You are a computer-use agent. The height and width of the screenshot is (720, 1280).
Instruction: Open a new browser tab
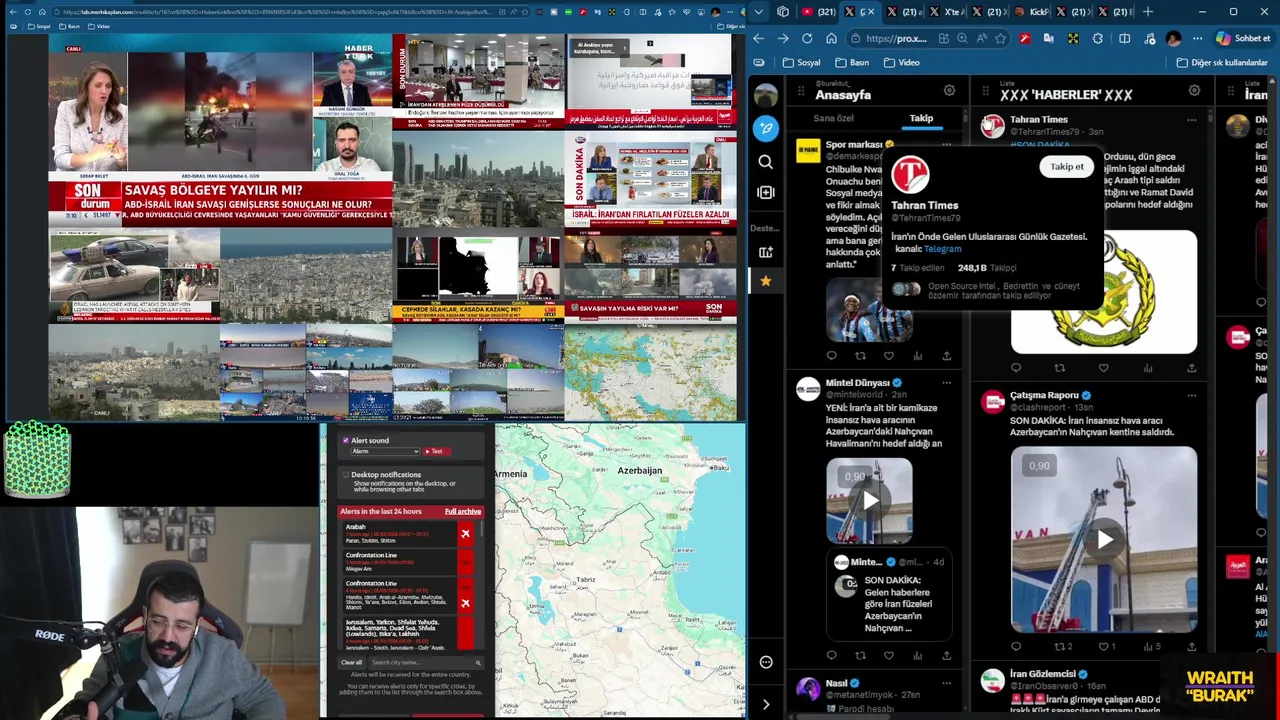(x=1148, y=12)
